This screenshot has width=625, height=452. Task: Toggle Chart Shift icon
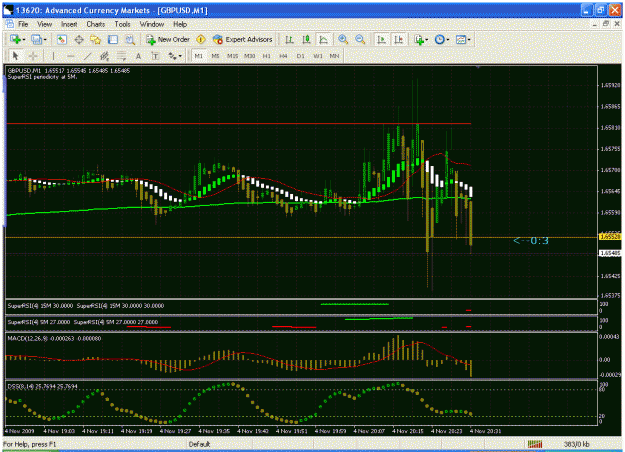click(399, 39)
